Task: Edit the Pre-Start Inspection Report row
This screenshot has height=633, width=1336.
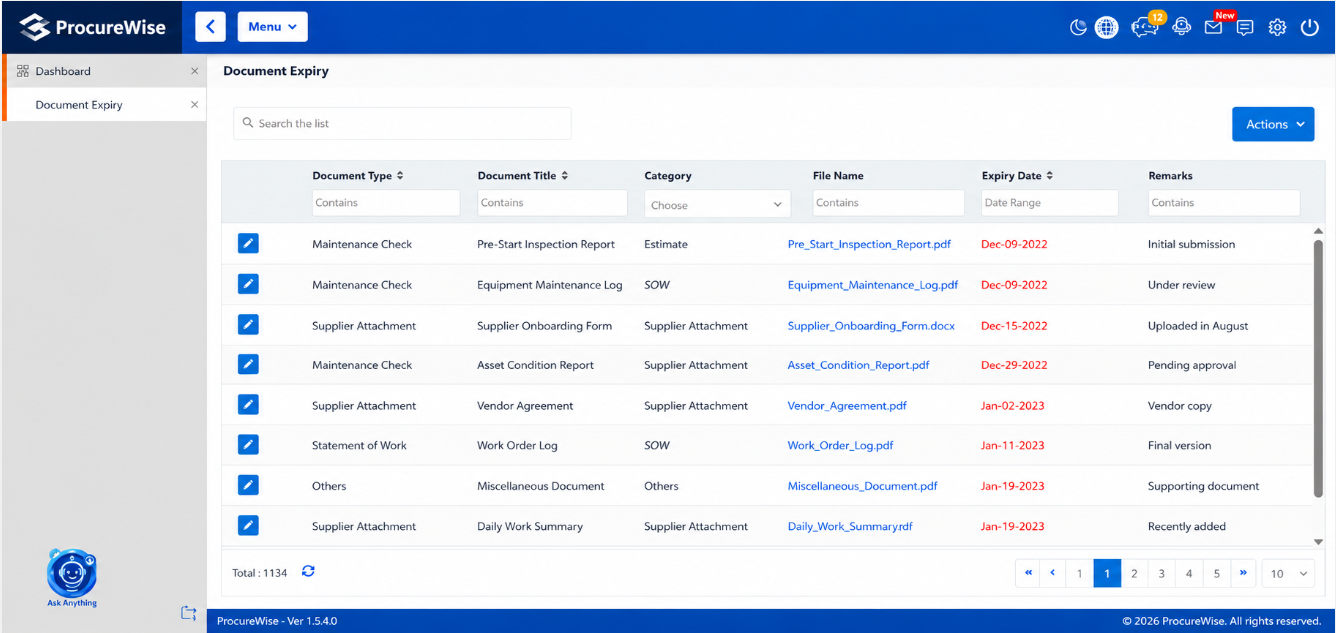Action: click(248, 243)
